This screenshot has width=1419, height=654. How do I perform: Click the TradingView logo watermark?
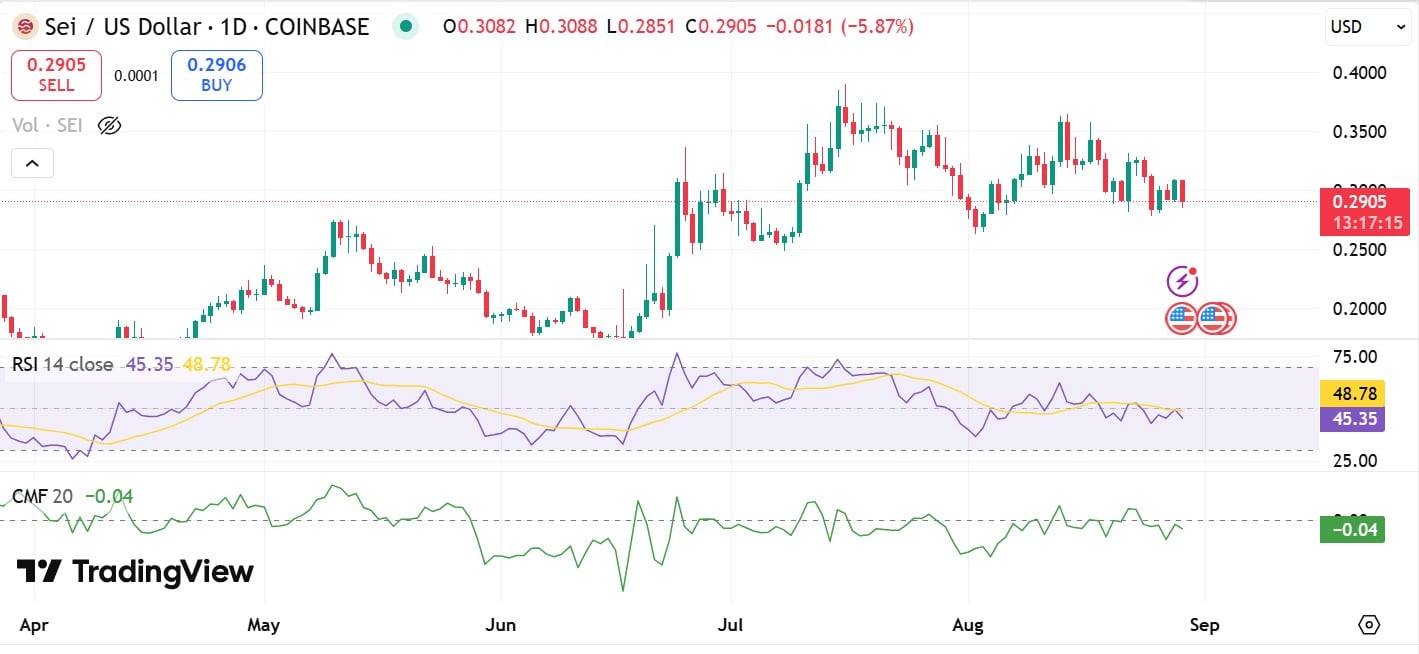(x=135, y=572)
